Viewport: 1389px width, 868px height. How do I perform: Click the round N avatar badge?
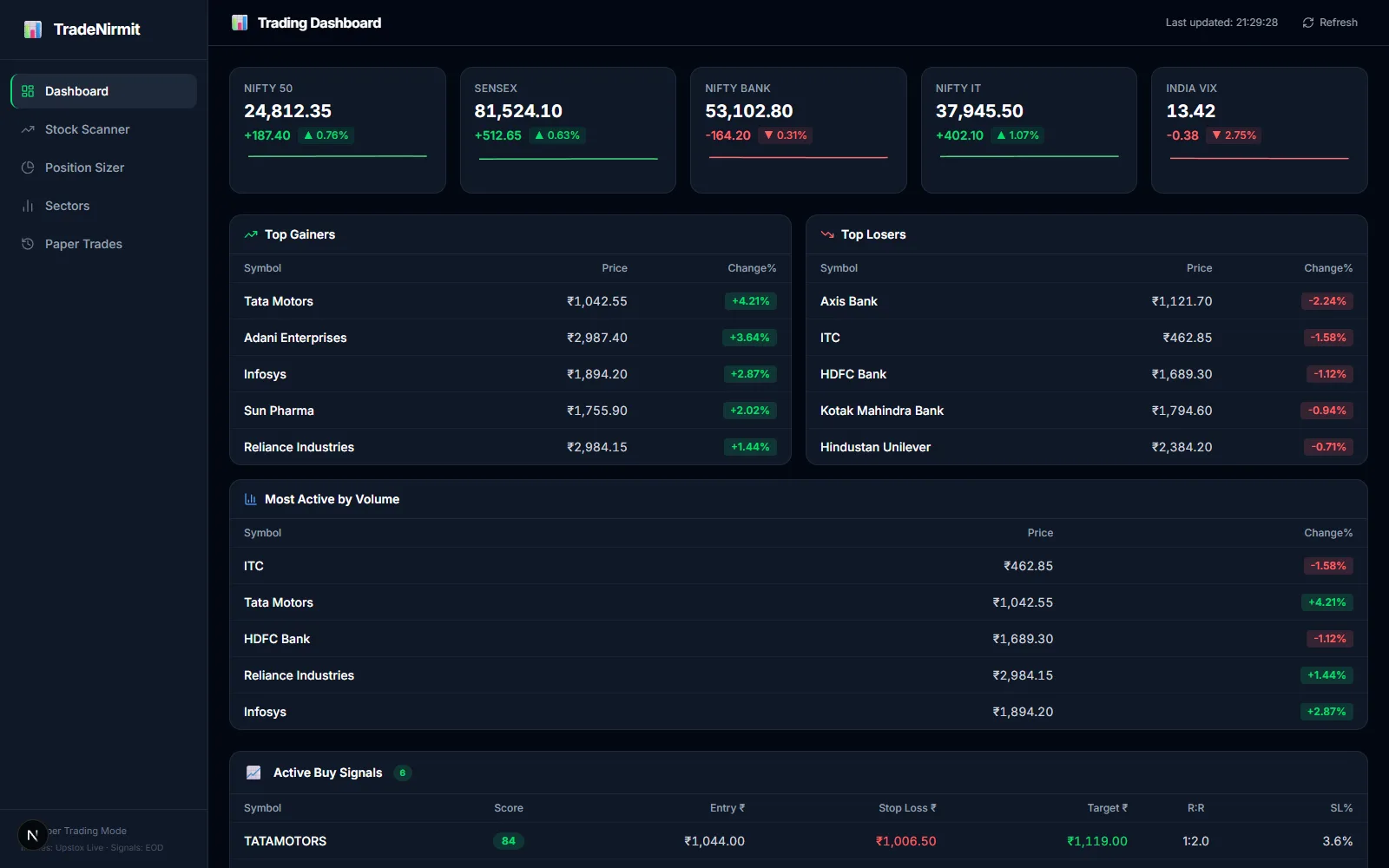pos(33,836)
